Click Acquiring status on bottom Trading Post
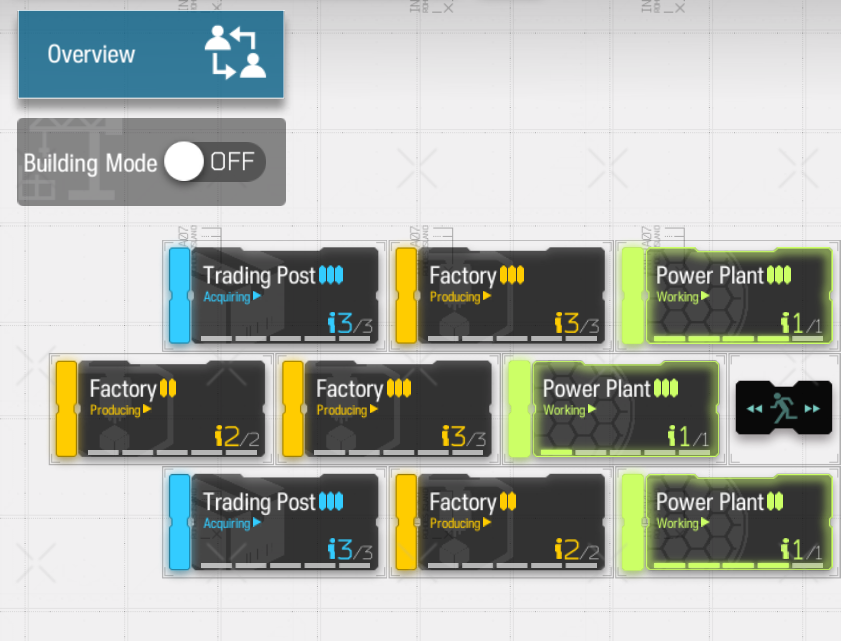This screenshot has width=841, height=641. 232,523
